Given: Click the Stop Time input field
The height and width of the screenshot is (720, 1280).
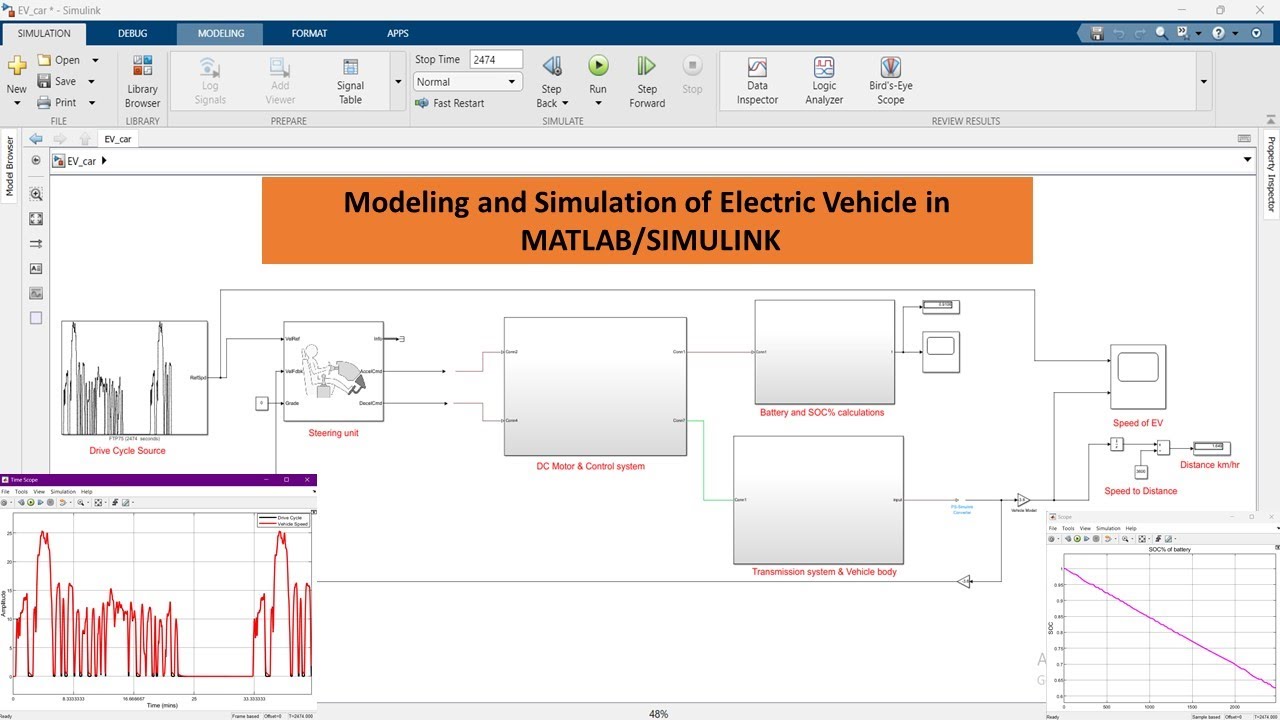Looking at the screenshot, I should pos(496,60).
